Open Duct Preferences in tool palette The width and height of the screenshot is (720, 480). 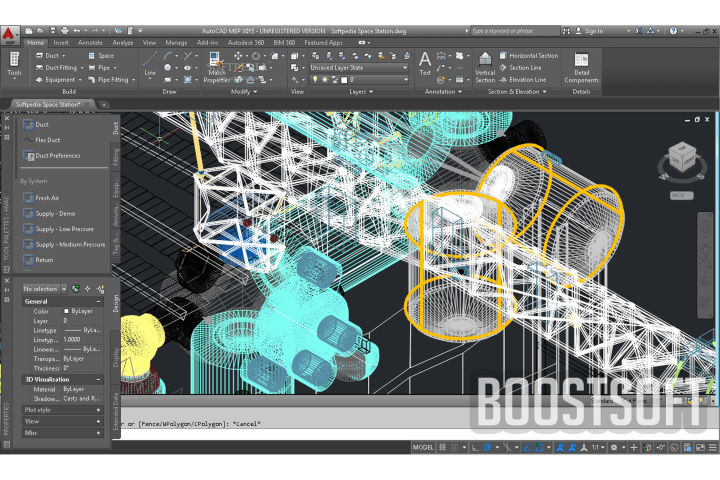[x=56, y=156]
